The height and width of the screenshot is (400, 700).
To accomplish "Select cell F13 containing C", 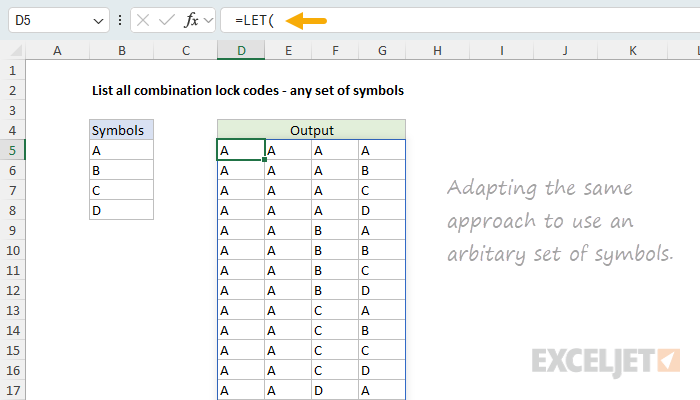I will pyautogui.click(x=335, y=310).
